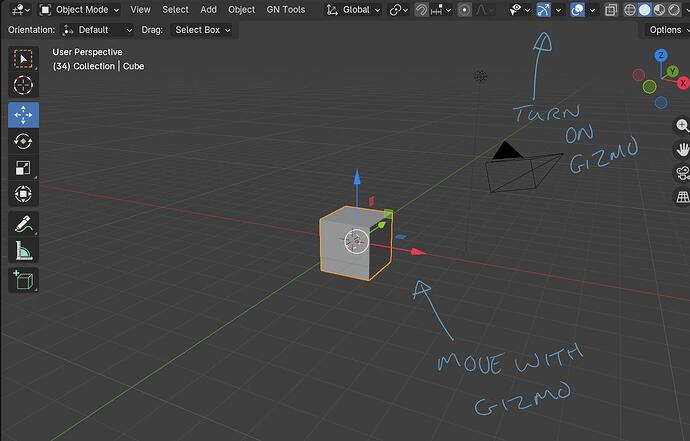Viewport: 690px width, 441px height.
Task: Click the negative Z axis gizmo circle
Action: pos(661,103)
